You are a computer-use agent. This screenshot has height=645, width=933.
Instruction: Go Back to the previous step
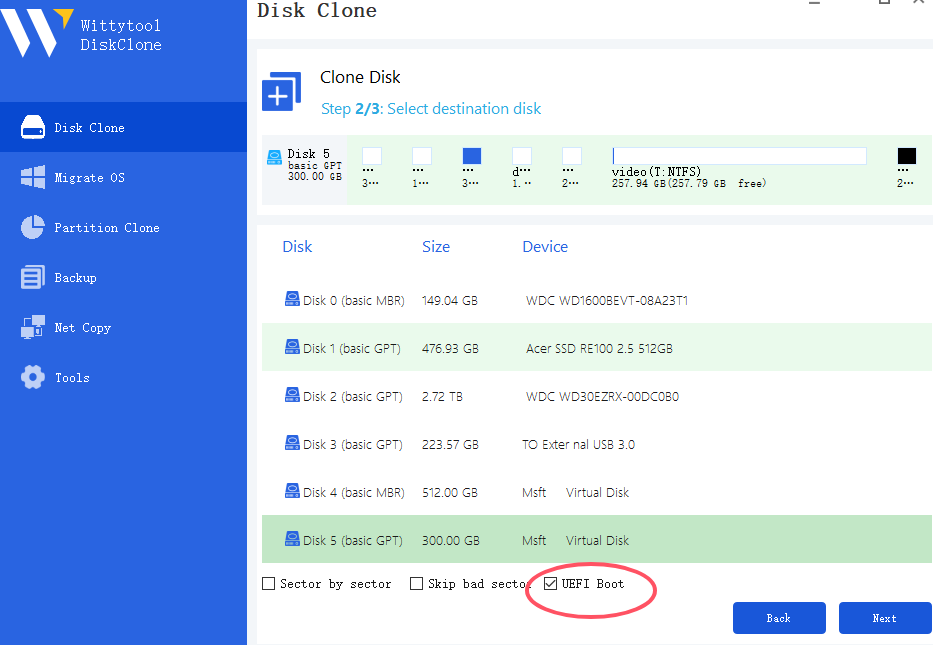(x=779, y=618)
